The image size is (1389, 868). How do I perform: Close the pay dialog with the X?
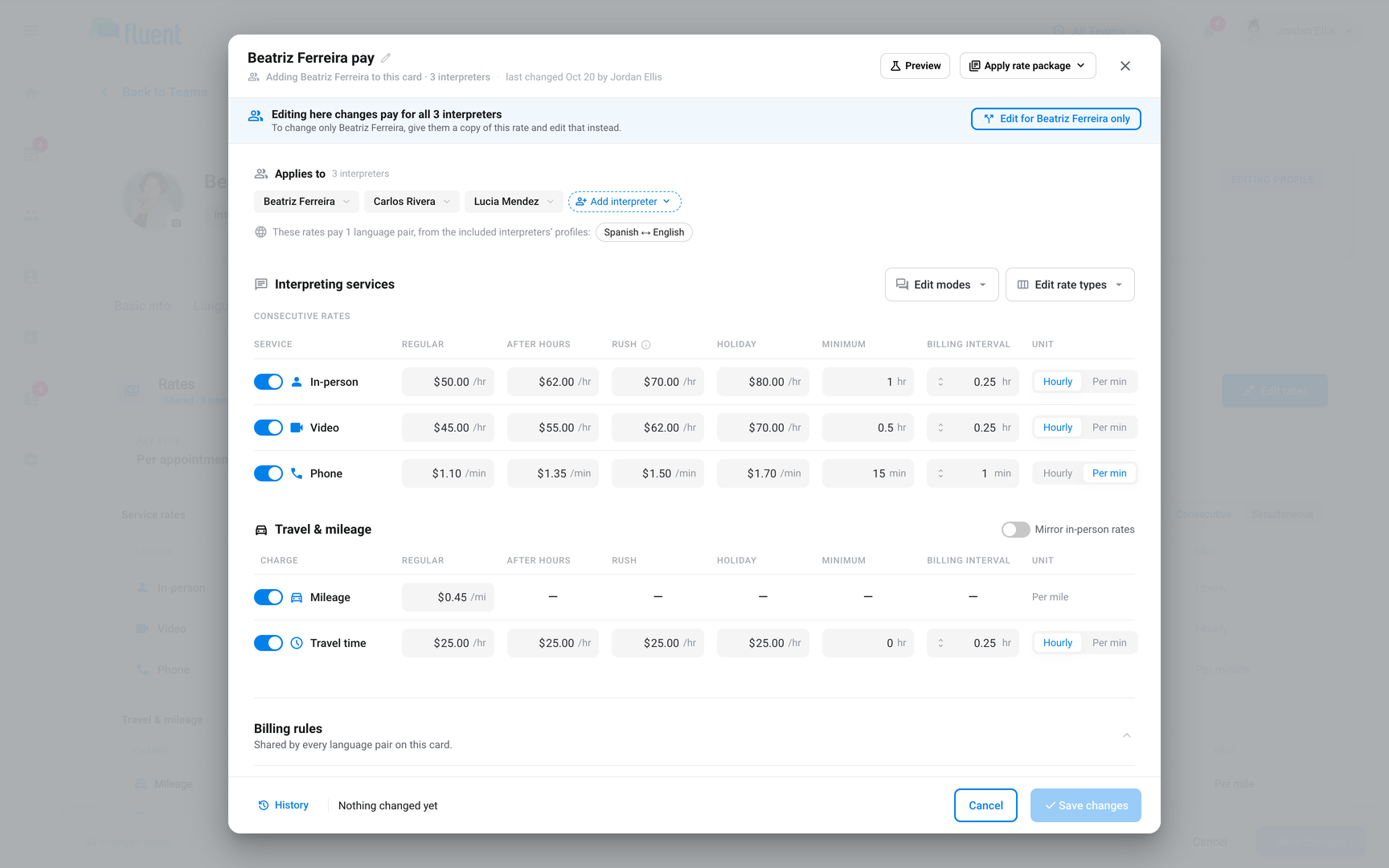coord(1125,66)
